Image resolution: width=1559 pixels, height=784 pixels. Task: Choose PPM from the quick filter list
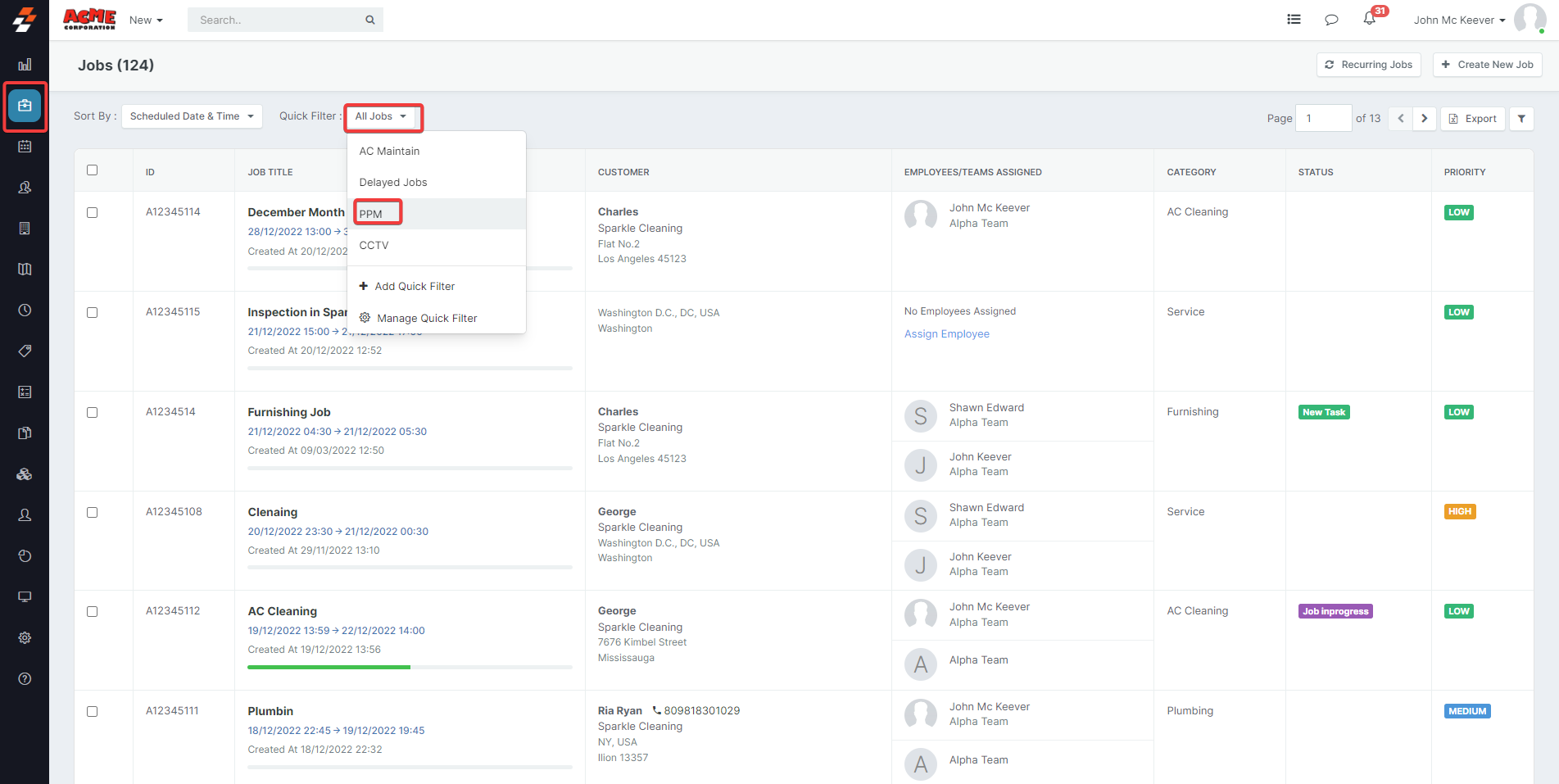click(371, 214)
